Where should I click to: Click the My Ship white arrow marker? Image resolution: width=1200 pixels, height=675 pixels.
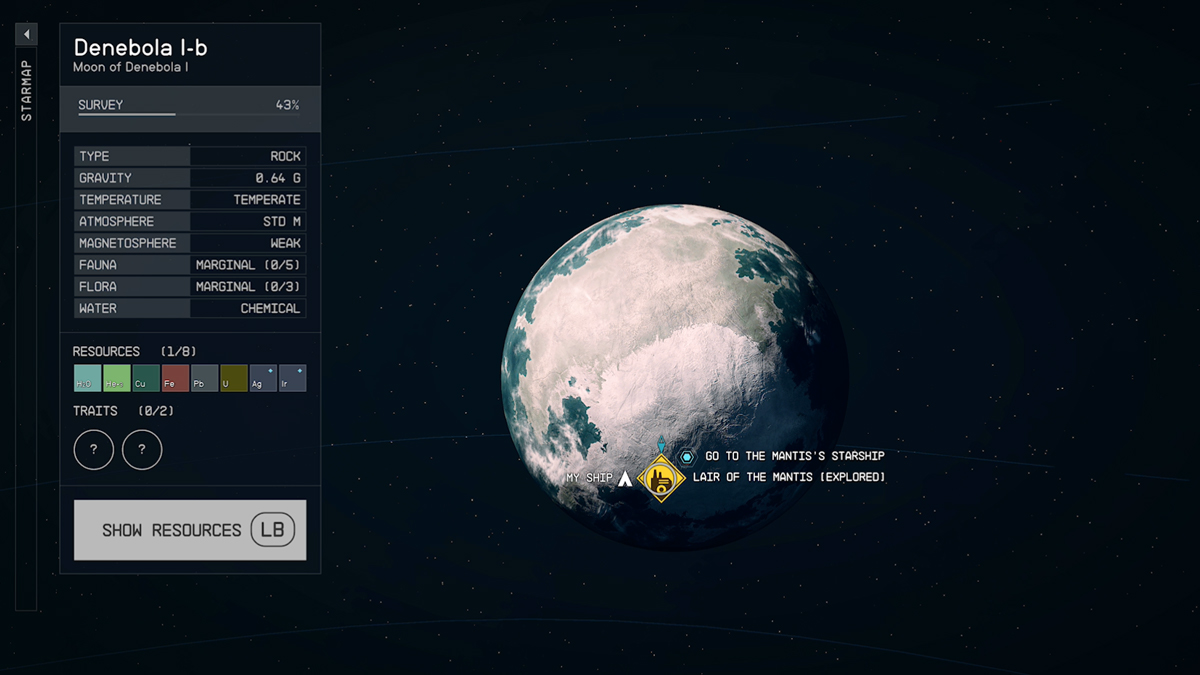pyautogui.click(x=625, y=479)
